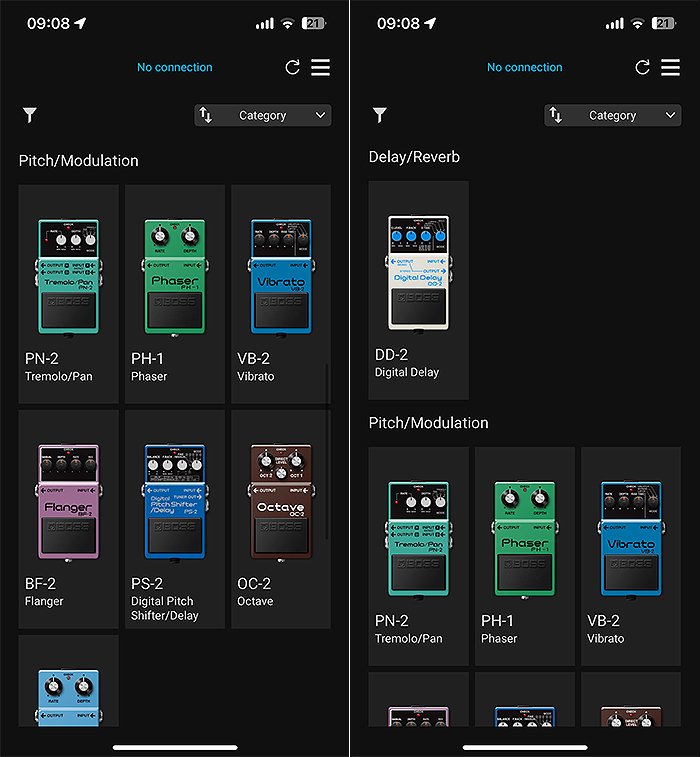Tap the filter funnel icon on the right screen
This screenshot has width=700, height=757.
coord(380,115)
